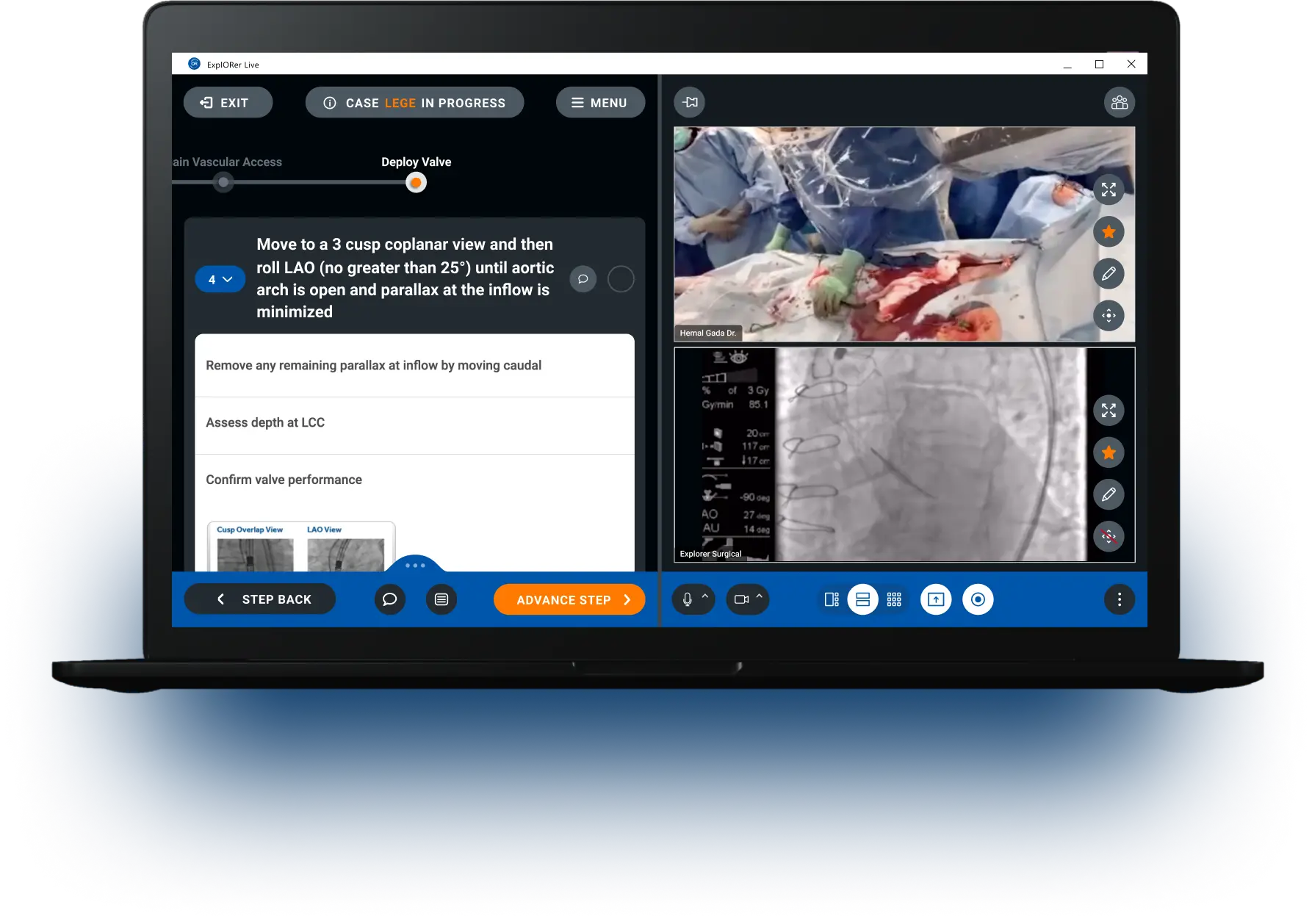Open camera device options chevron
Image resolution: width=1312 pixels, height=924 pixels.
[757, 595]
